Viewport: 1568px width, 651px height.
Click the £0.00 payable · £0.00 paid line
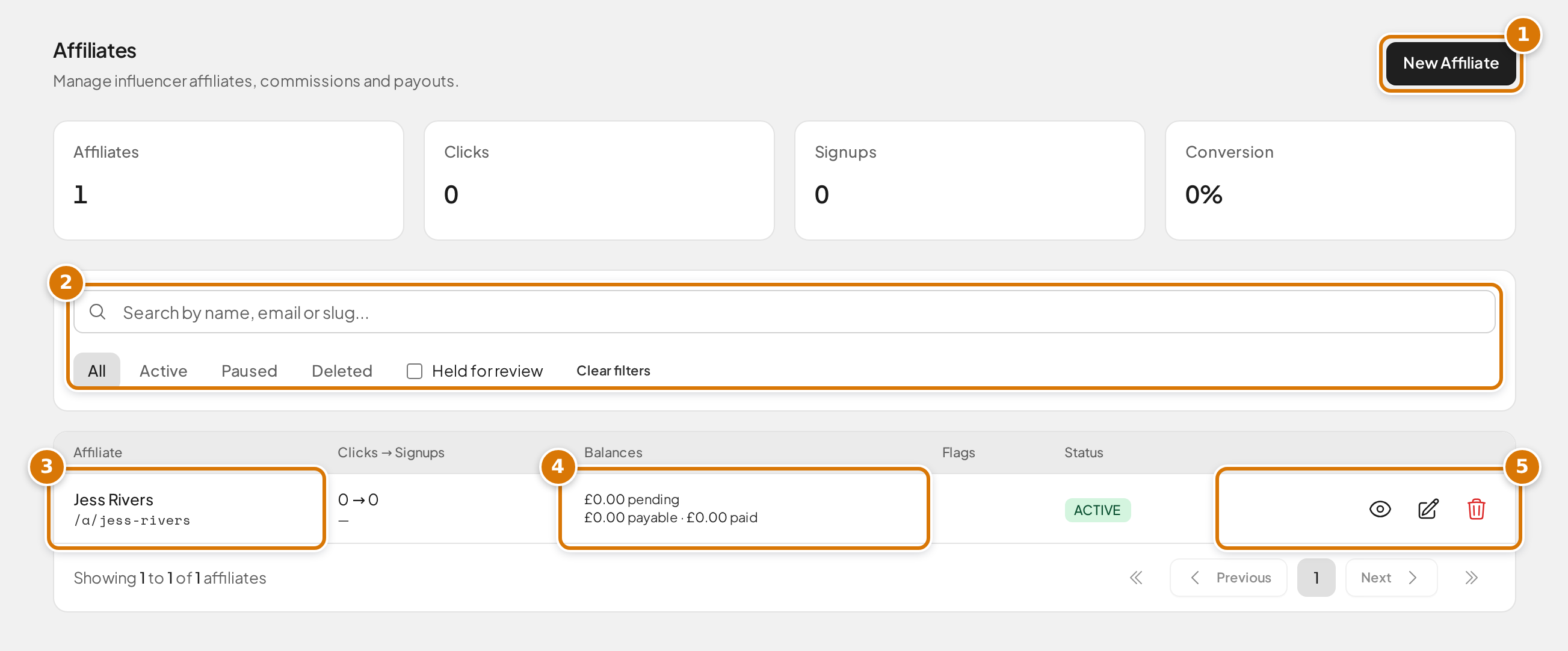670,518
